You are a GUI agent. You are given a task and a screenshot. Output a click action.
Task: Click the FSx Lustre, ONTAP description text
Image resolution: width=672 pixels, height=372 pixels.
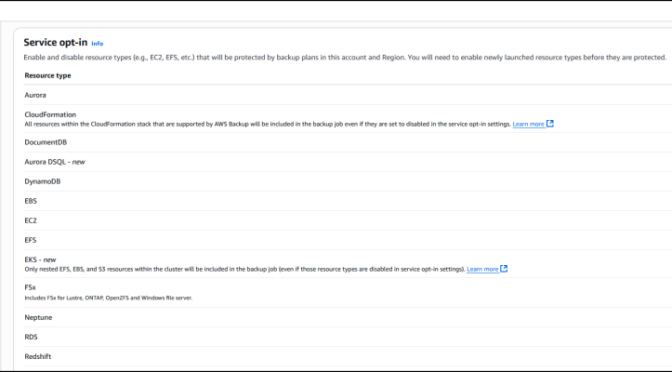[108, 298]
